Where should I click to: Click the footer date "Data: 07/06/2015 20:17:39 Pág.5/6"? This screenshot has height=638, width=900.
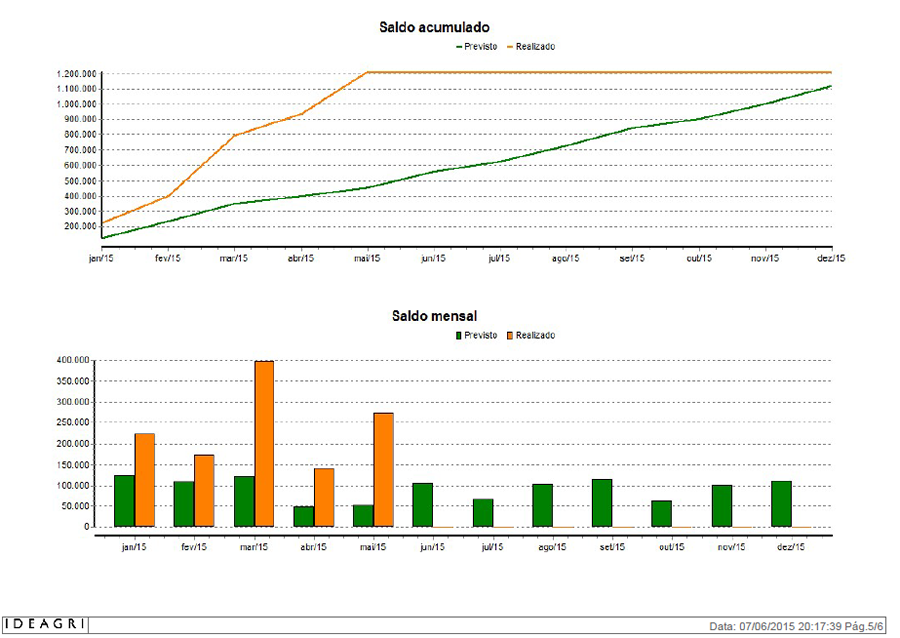point(797,626)
